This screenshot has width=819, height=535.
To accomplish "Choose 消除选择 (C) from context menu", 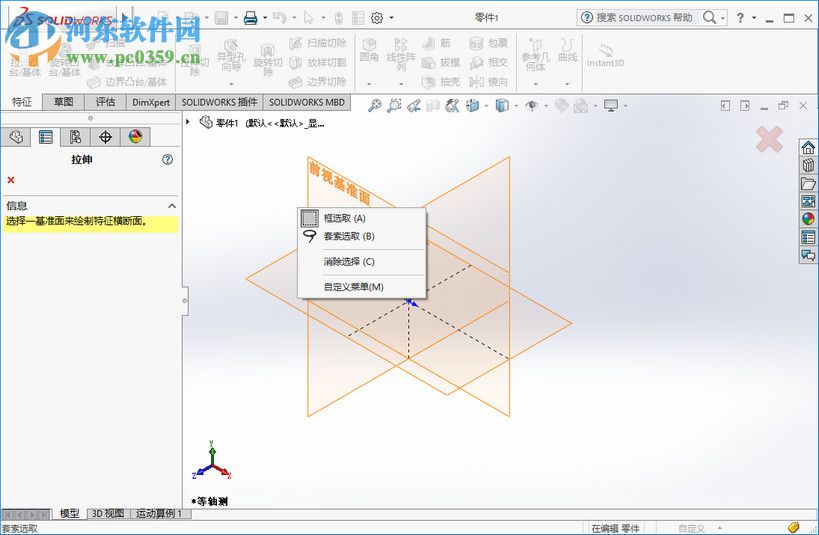I will pyautogui.click(x=361, y=262).
